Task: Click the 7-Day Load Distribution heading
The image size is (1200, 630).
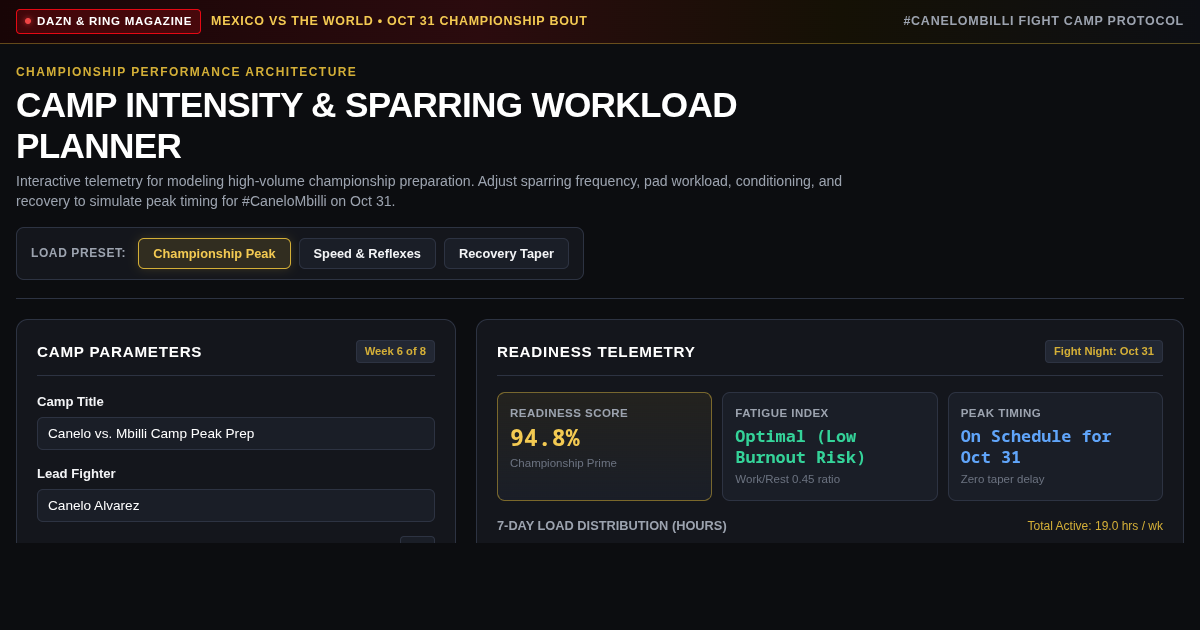Action: pyautogui.click(x=612, y=526)
